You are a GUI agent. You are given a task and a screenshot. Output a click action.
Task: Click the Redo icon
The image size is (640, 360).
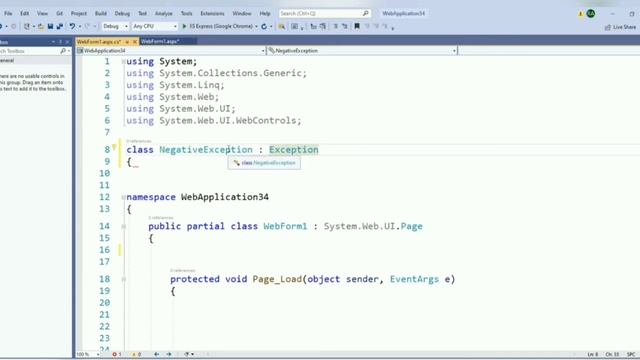tap(87, 27)
